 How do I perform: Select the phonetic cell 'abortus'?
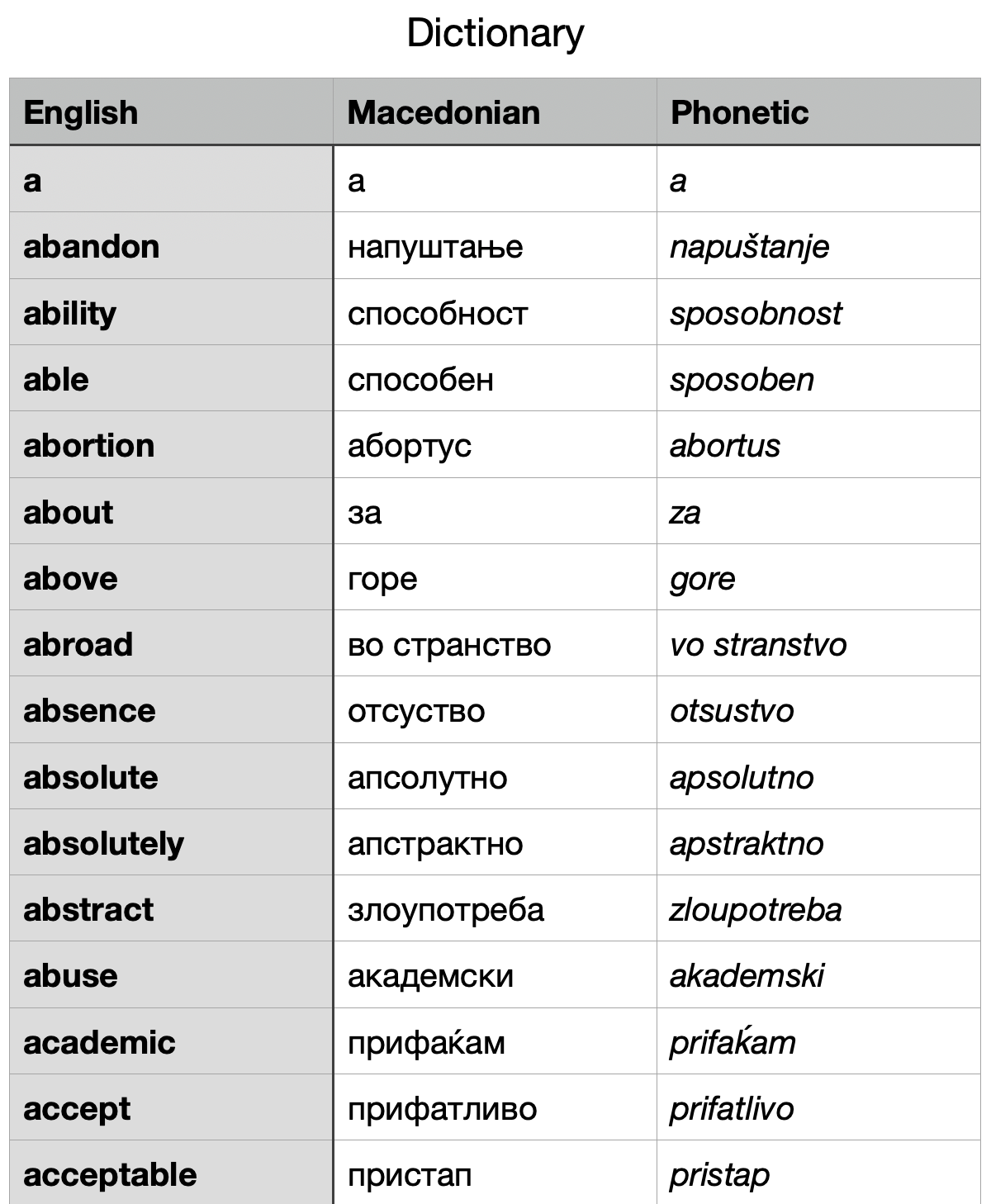[x=724, y=445]
